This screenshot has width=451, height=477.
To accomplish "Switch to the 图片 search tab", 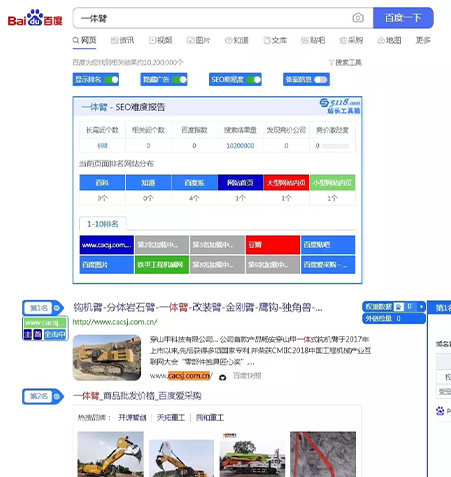I will coord(199,40).
